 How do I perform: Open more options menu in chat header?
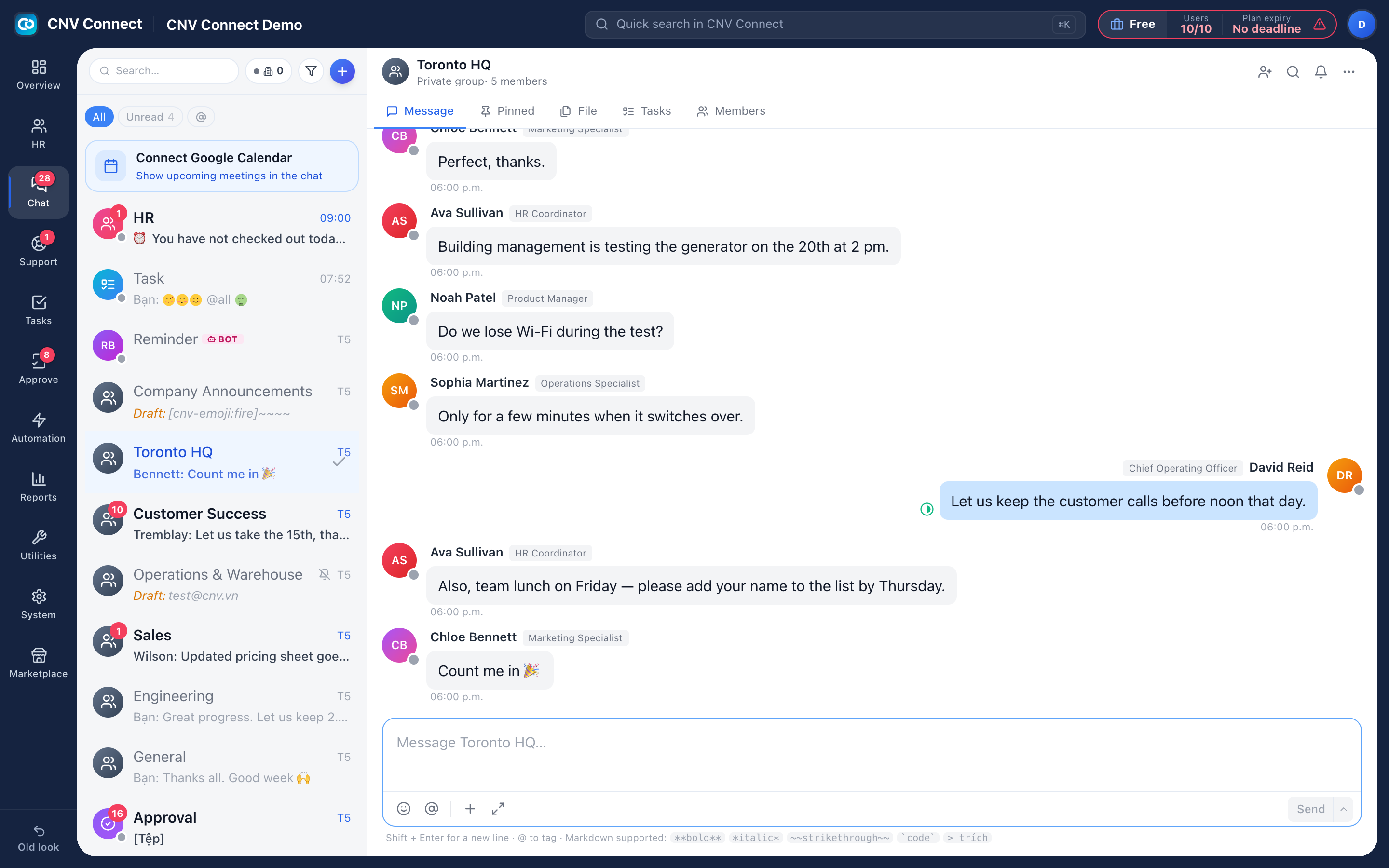[1349, 72]
